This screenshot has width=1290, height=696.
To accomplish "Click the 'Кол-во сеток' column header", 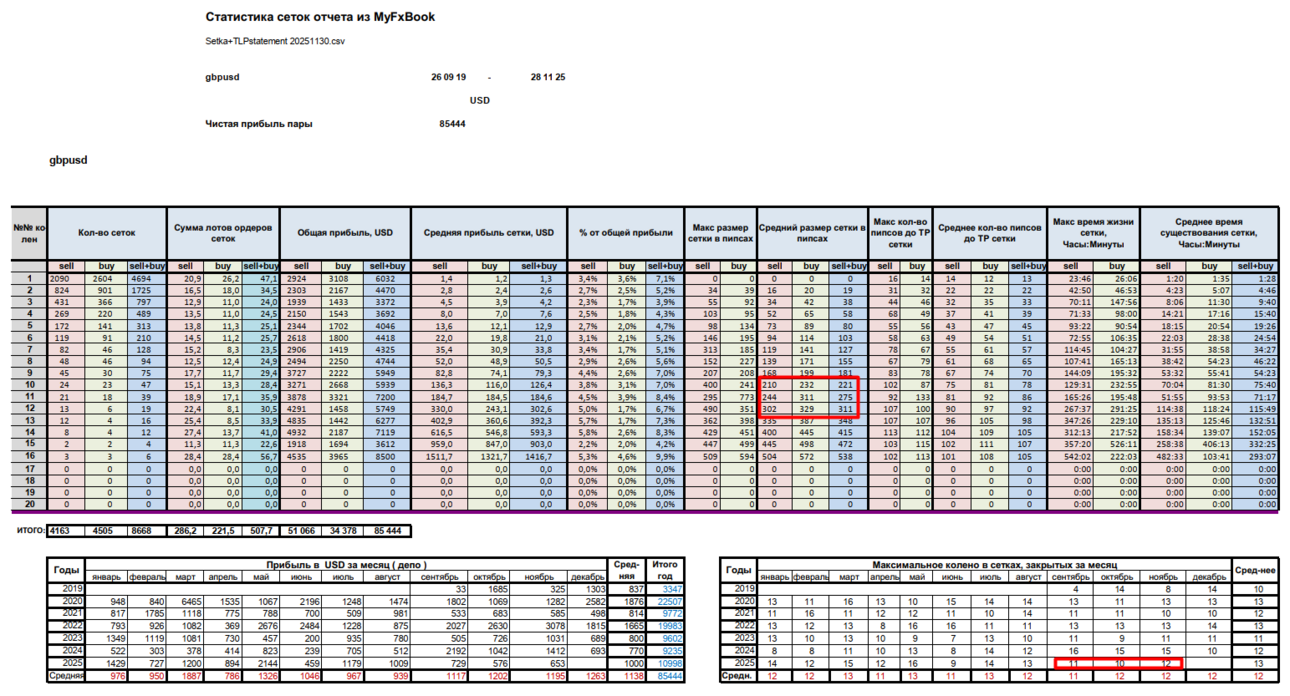I will click(106, 234).
